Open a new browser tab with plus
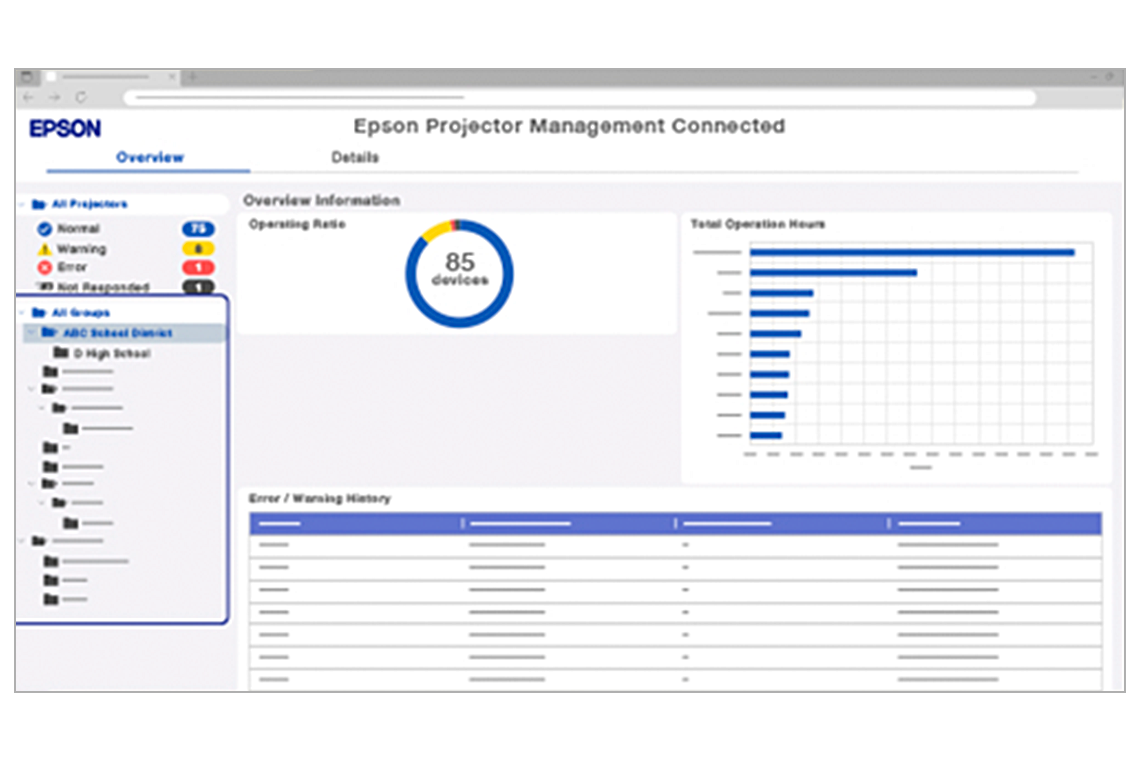The height and width of the screenshot is (760, 1140). pyautogui.click(x=193, y=76)
